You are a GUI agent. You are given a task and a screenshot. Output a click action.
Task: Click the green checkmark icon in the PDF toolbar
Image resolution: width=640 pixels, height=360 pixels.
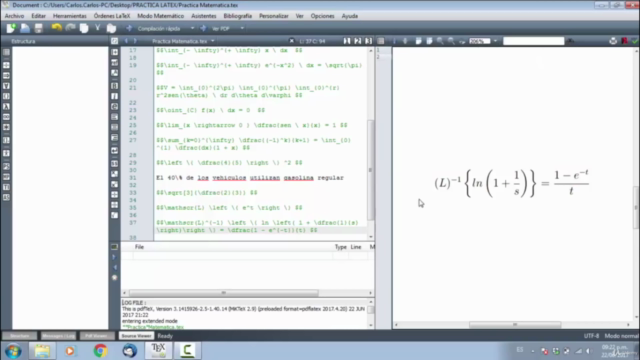[635, 41]
